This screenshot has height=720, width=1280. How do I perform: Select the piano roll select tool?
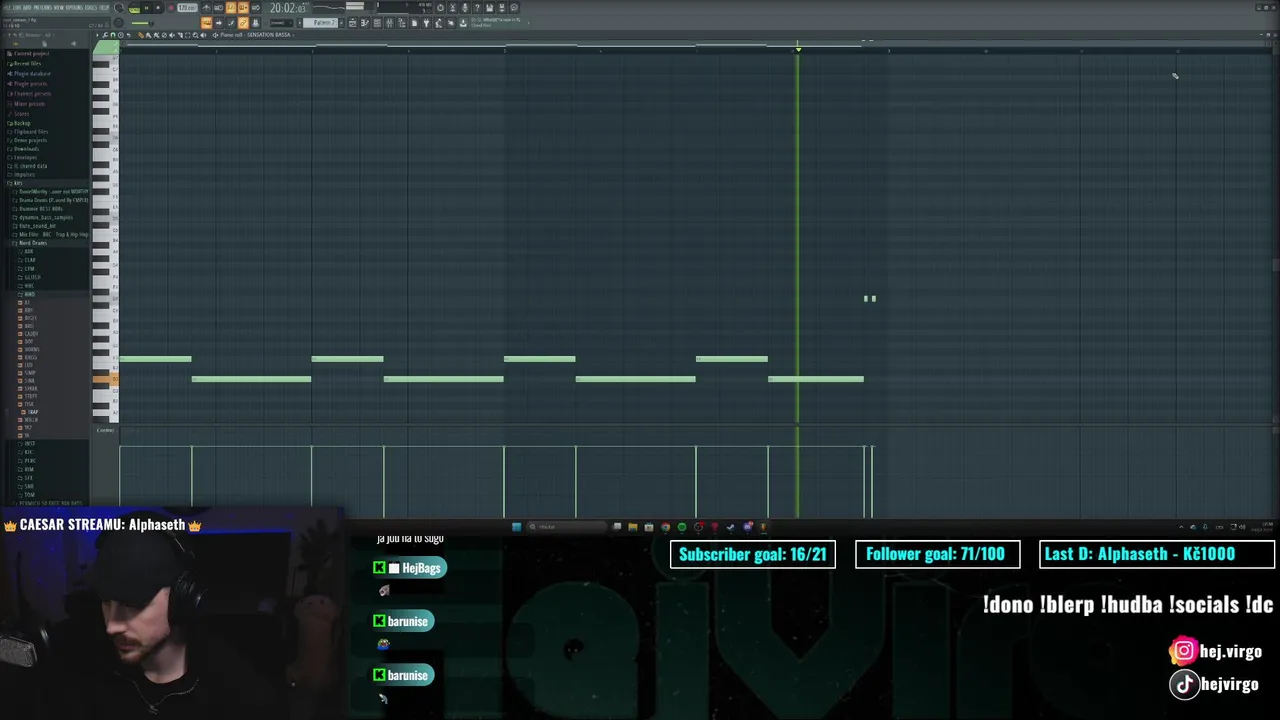(187, 35)
